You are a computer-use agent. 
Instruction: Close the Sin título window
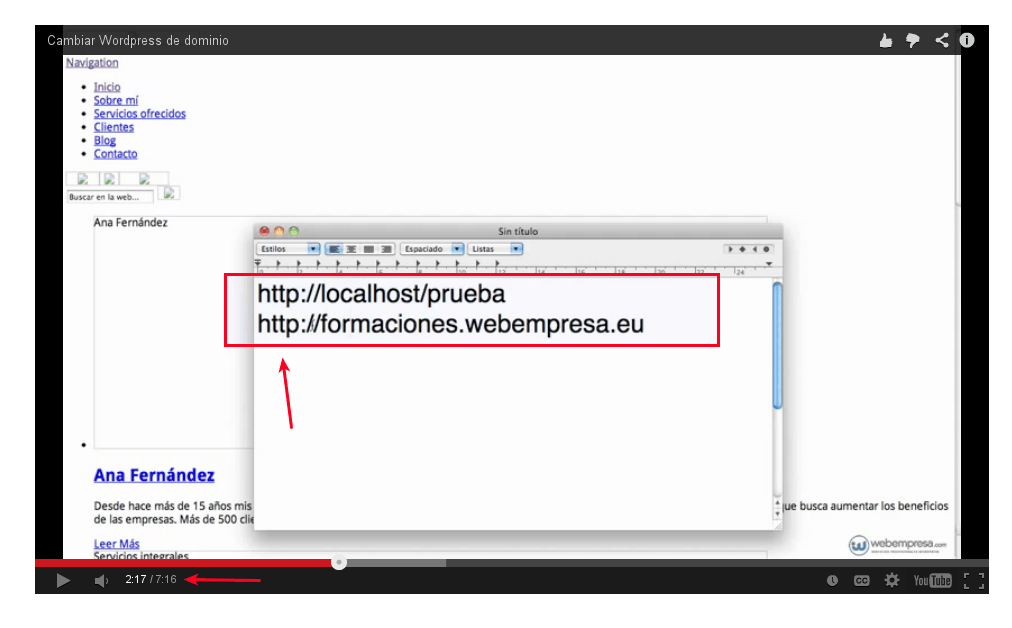(x=265, y=231)
